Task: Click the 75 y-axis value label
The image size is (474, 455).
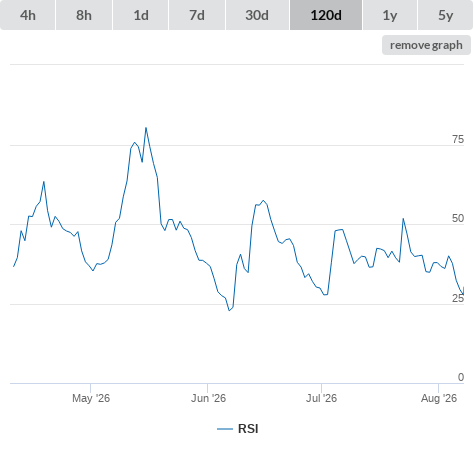Action: [458, 139]
